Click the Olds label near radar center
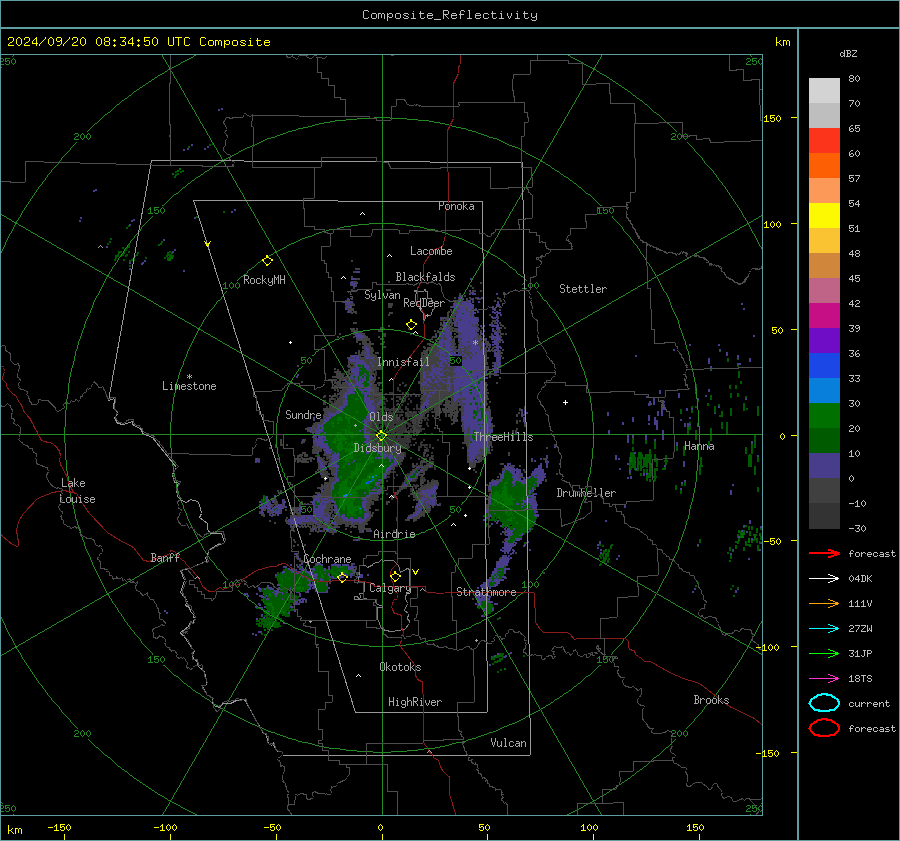The height and width of the screenshot is (841, 900). click(381, 416)
